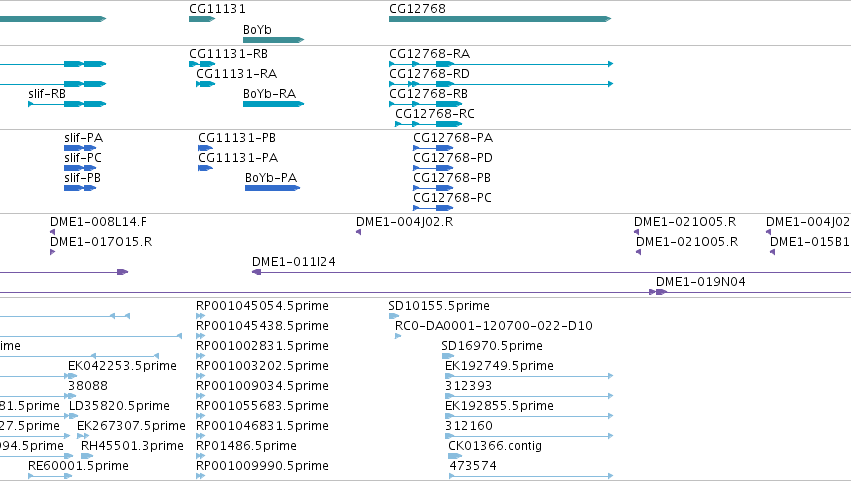Click the EK042253.5prime EST label
The height and width of the screenshot is (481, 851).
[123, 366]
